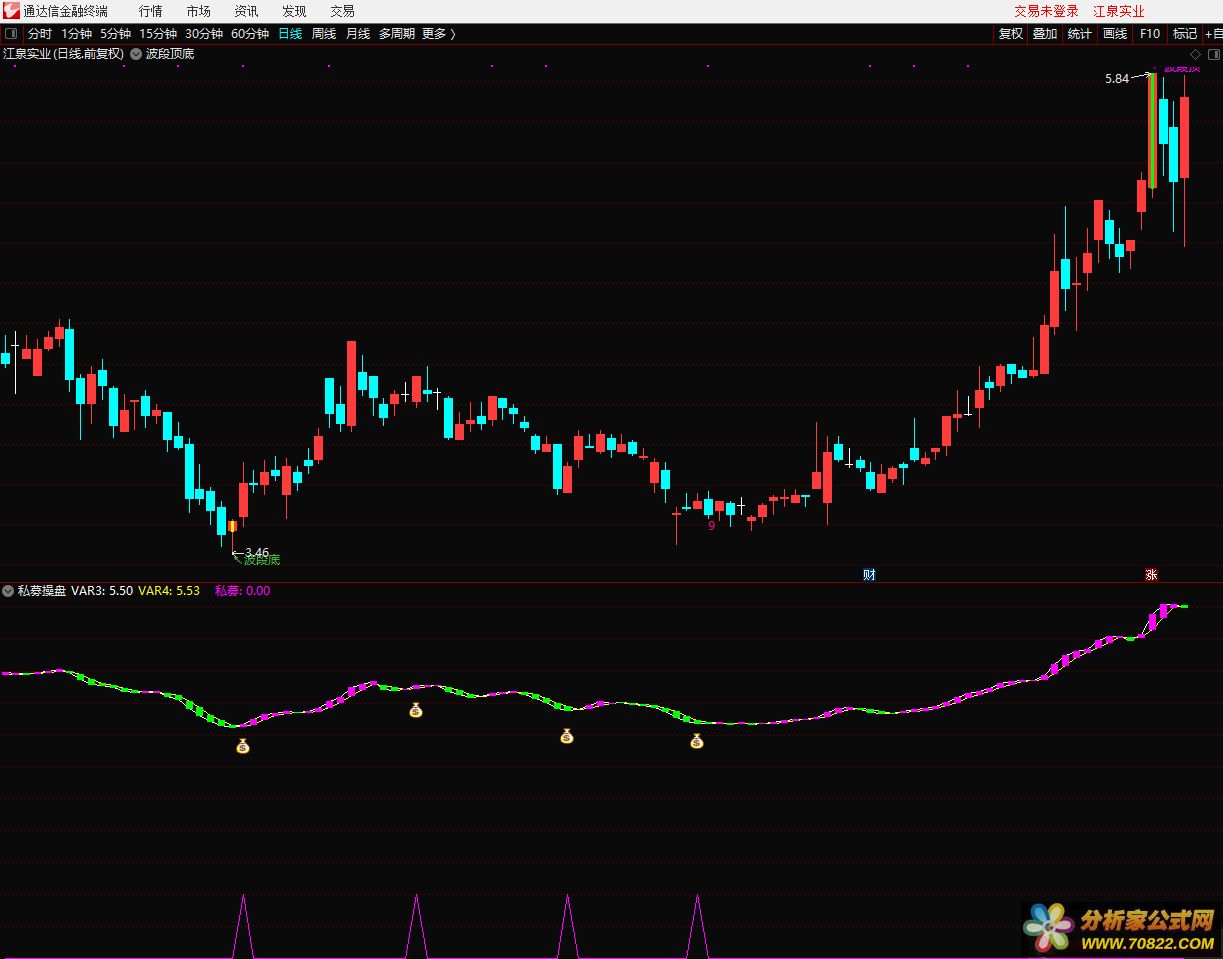1223x959 pixels.
Task: Open the 行情 menu
Action: (150, 11)
